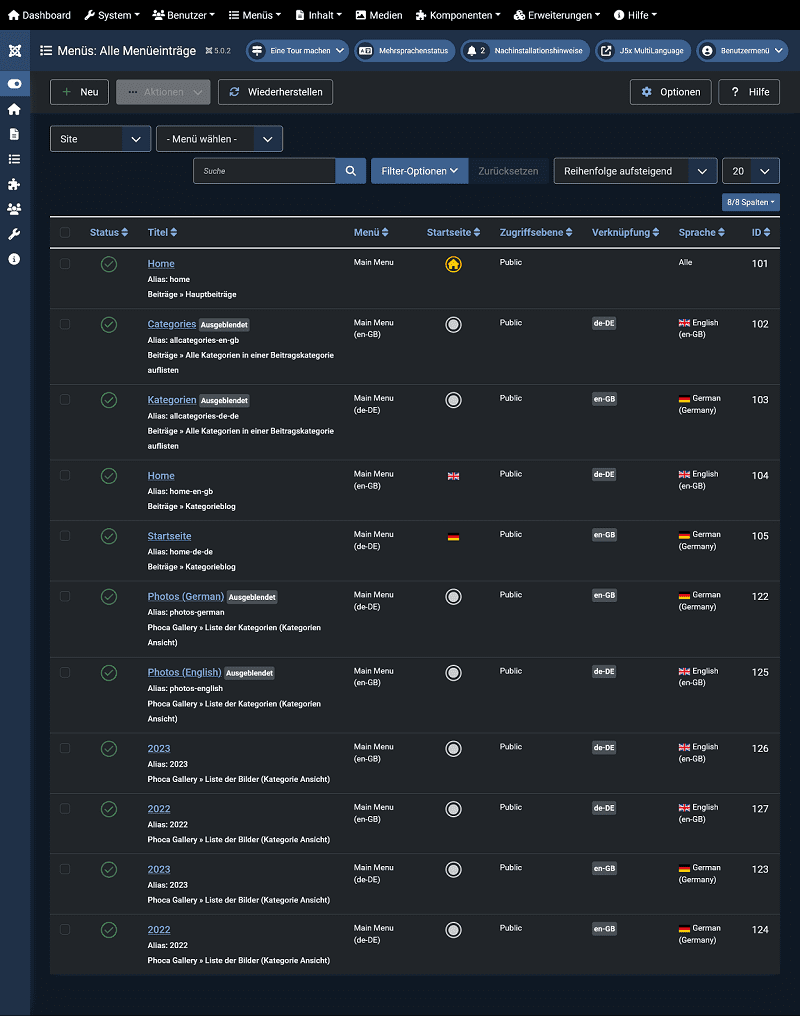Click the sidebar menu toggle icon
Viewport: 800px width, 1016px height.
14,84
